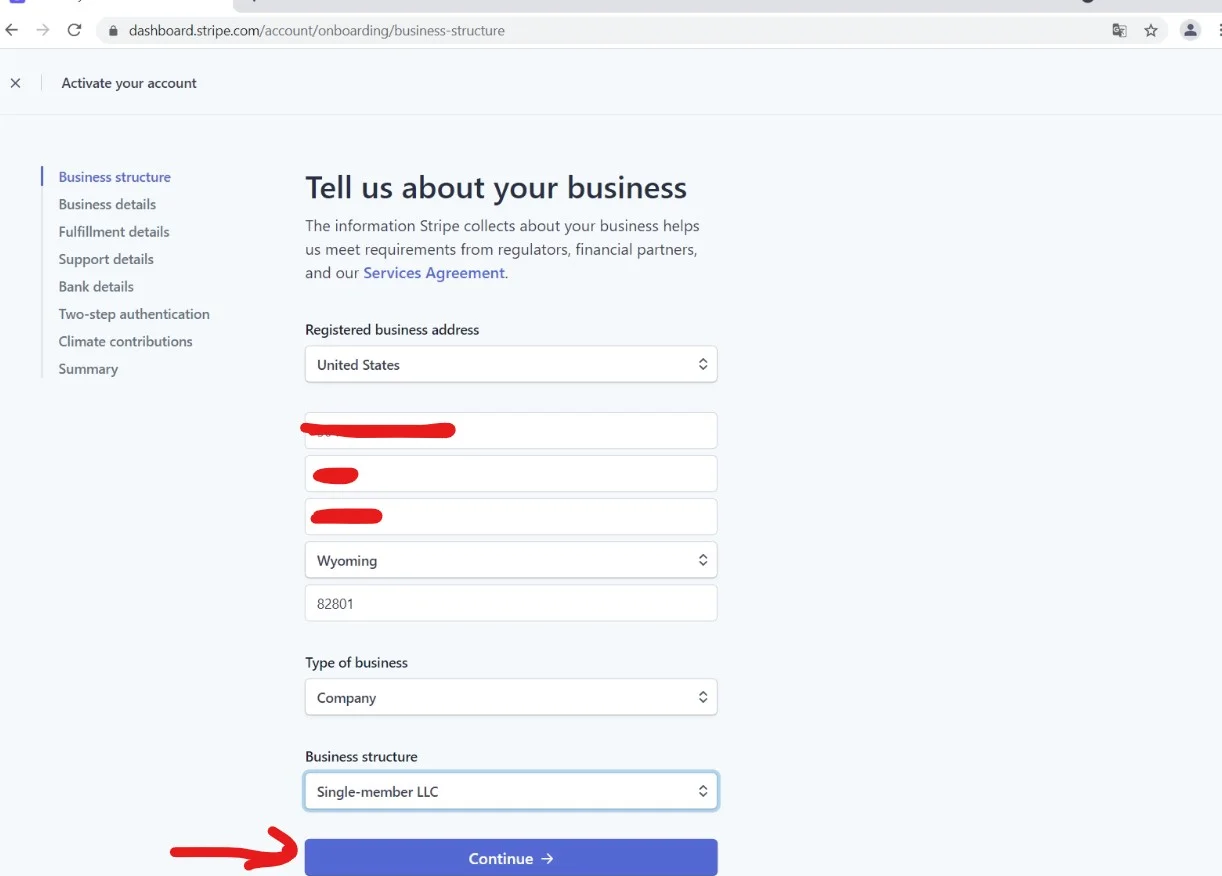This screenshot has height=876, width=1222.
Task: Open Two-step authentication step
Action: point(134,314)
